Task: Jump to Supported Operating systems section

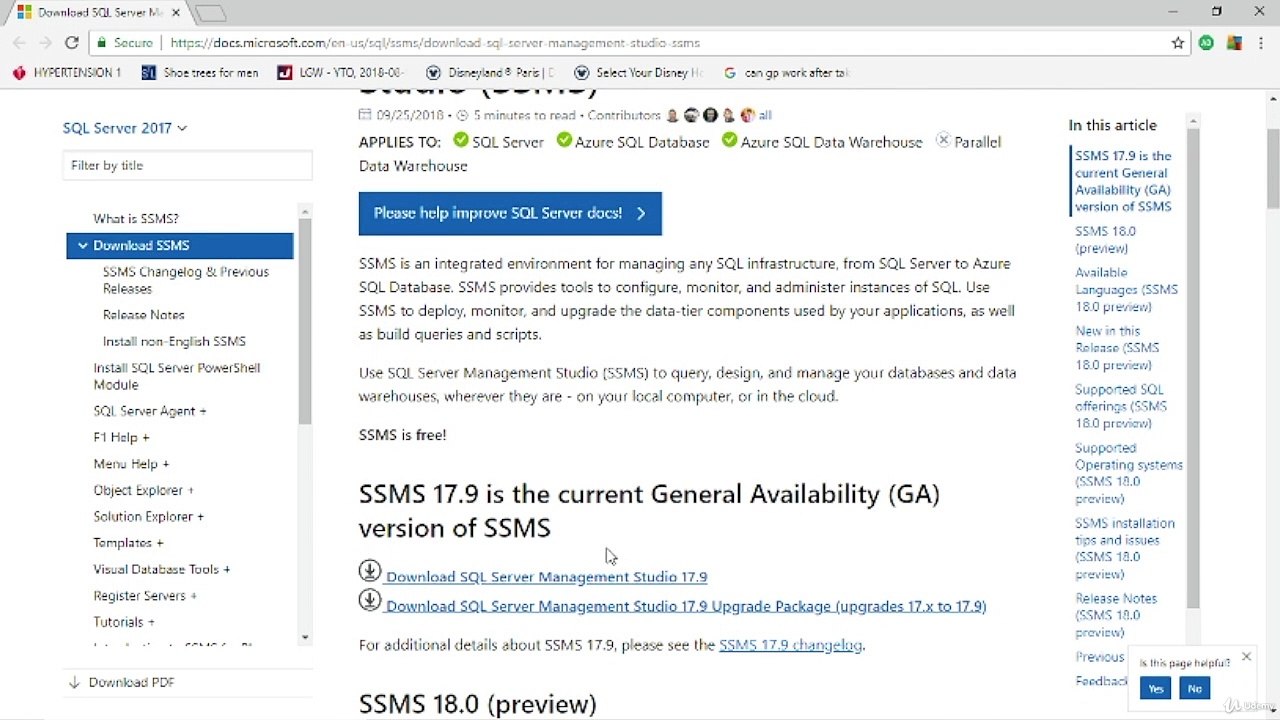Action: [1129, 473]
